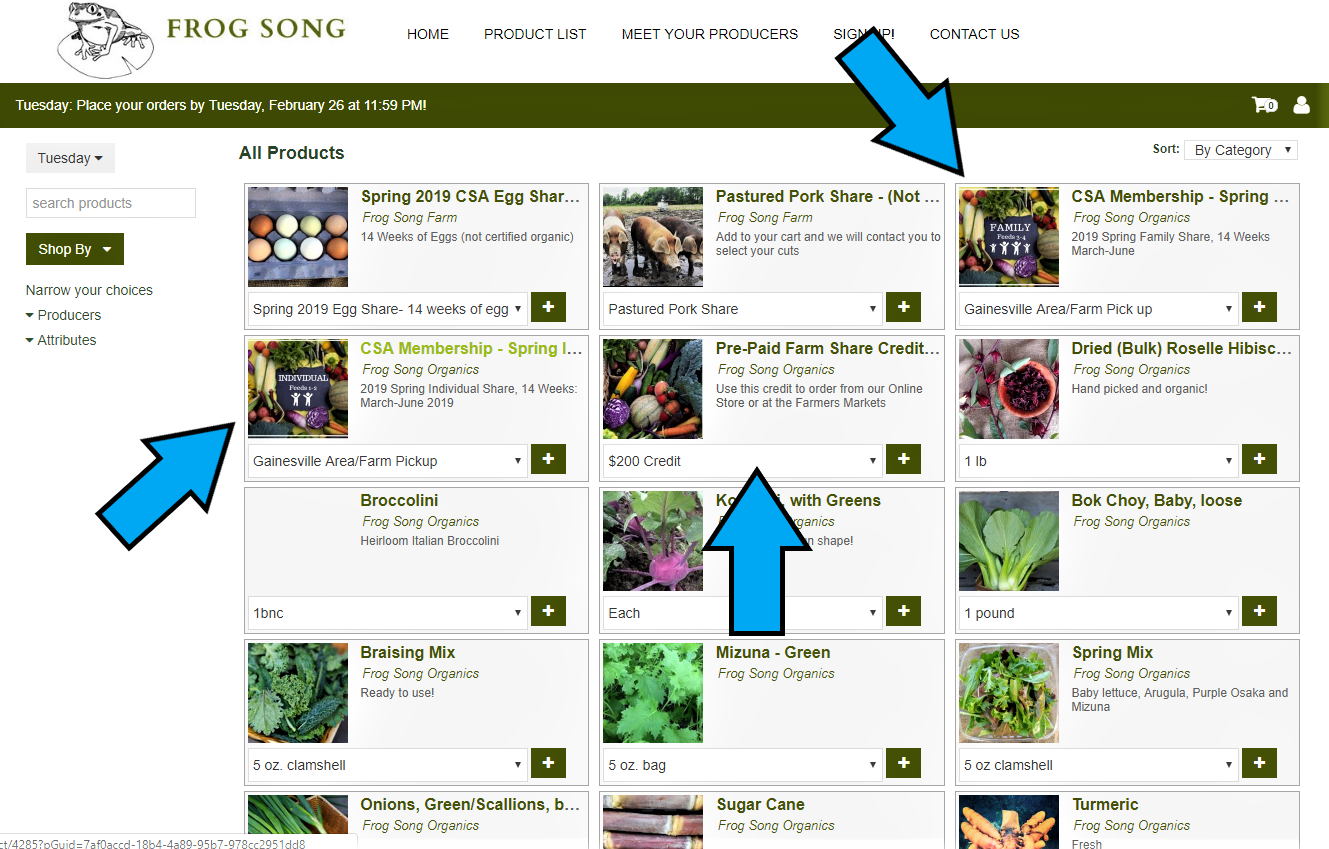Go to Product List in navigation
The width and height of the screenshot is (1329, 849).
[x=535, y=34]
